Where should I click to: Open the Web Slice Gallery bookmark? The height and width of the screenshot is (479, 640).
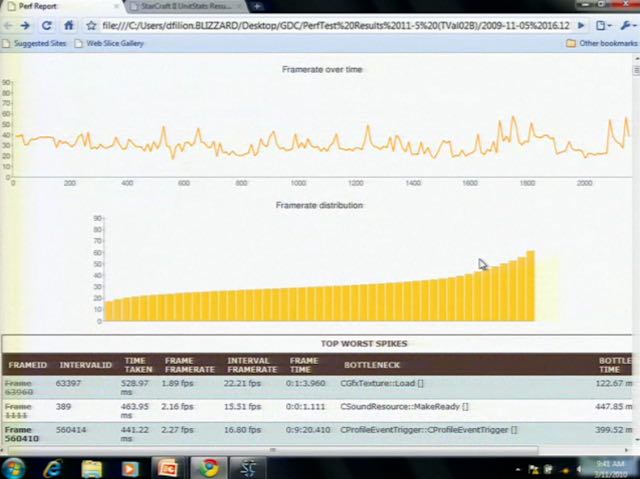coord(112,44)
